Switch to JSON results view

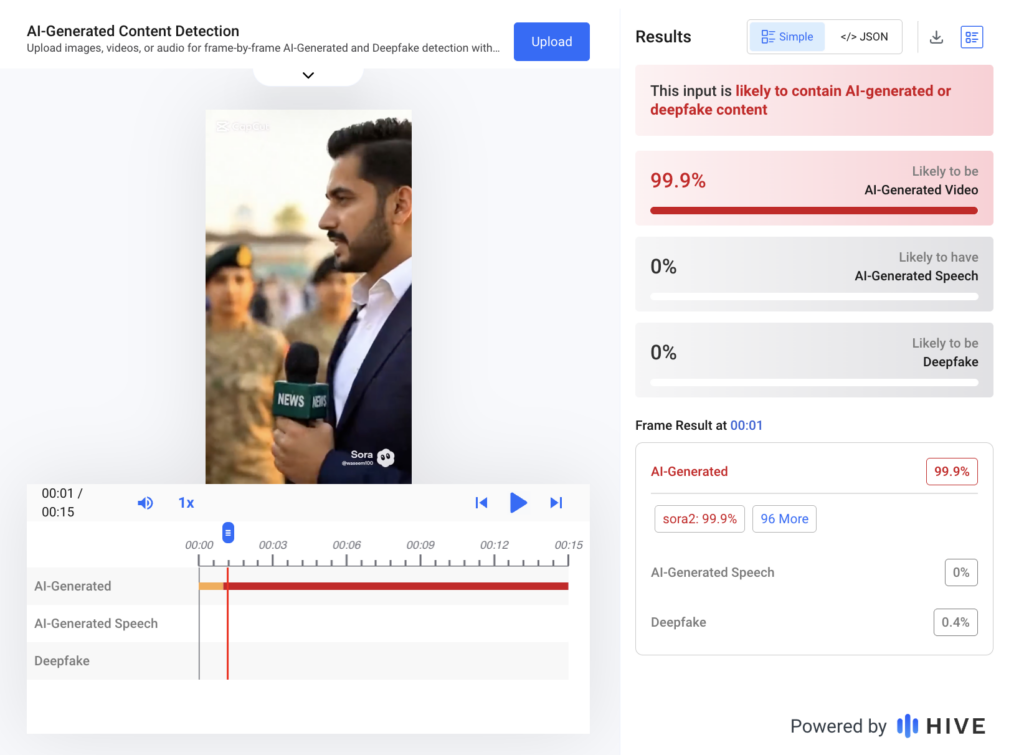(x=863, y=37)
